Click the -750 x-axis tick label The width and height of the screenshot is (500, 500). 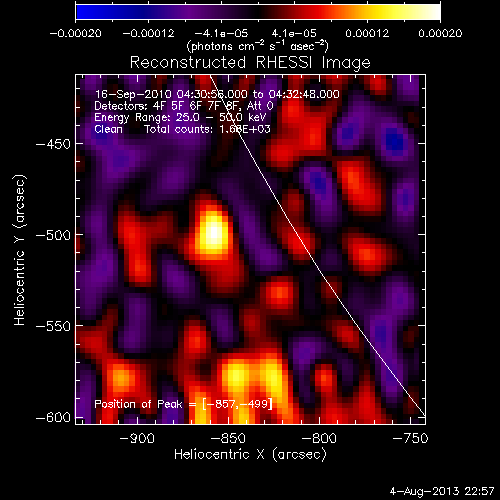pyautogui.click(x=410, y=438)
